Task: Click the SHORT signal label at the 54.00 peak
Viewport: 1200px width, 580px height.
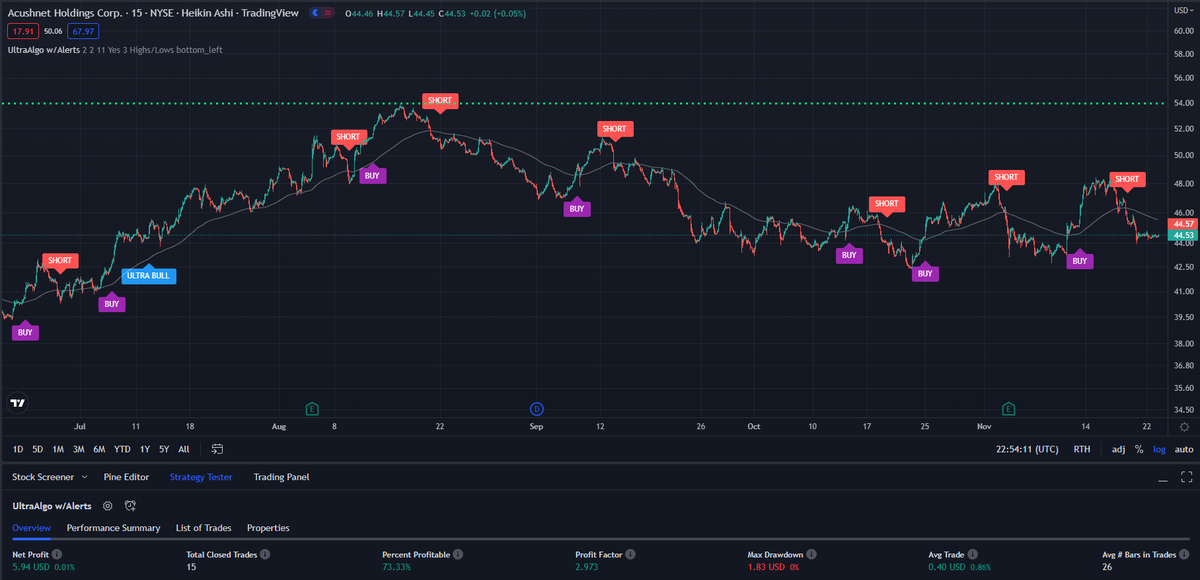Action: tap(440, 101)
